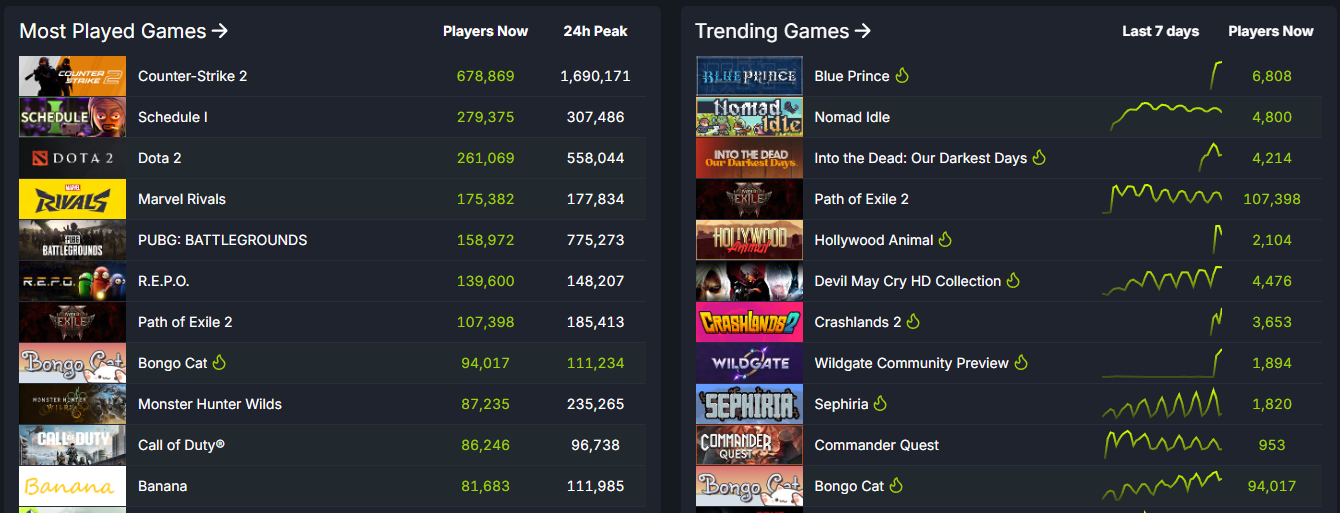Open the Call of Duty thumbnail
Image resolution: width=1340 pixels, height=513 pixels.
[x=73, y=445]
